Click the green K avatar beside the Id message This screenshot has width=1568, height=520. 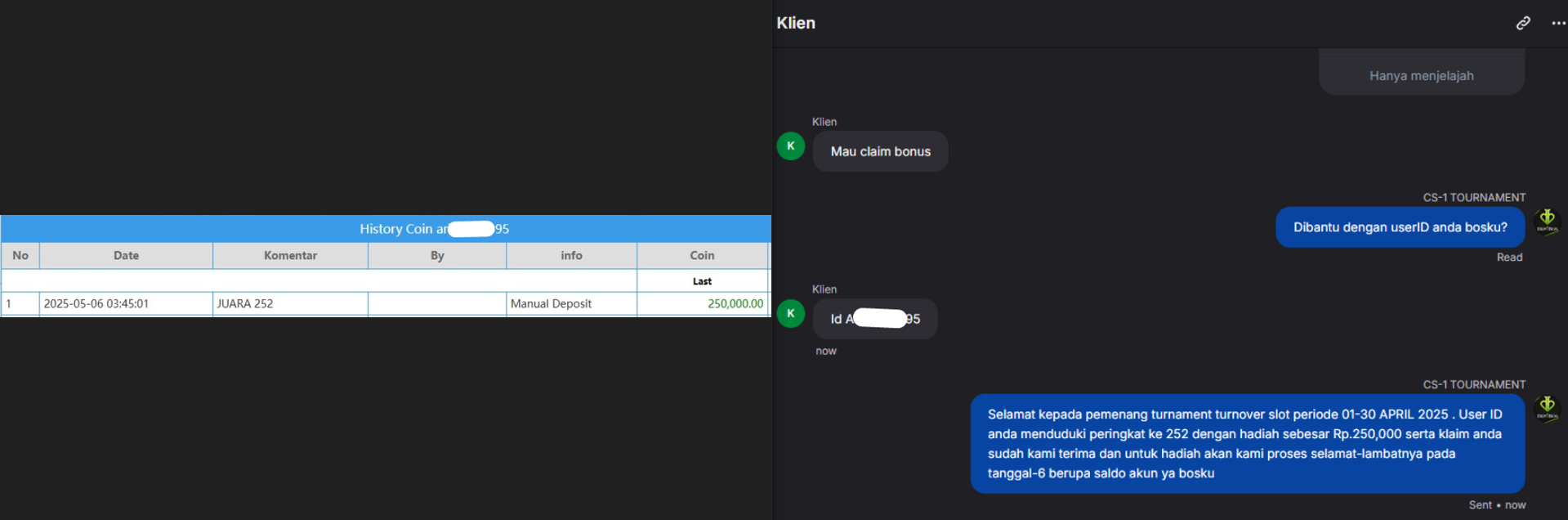(x=791, y=314)
